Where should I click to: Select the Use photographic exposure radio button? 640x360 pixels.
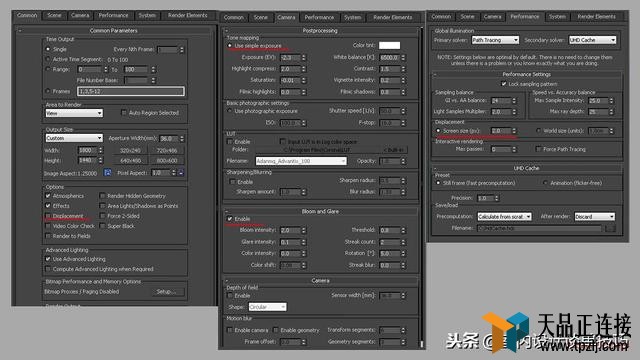click(230, 111)
